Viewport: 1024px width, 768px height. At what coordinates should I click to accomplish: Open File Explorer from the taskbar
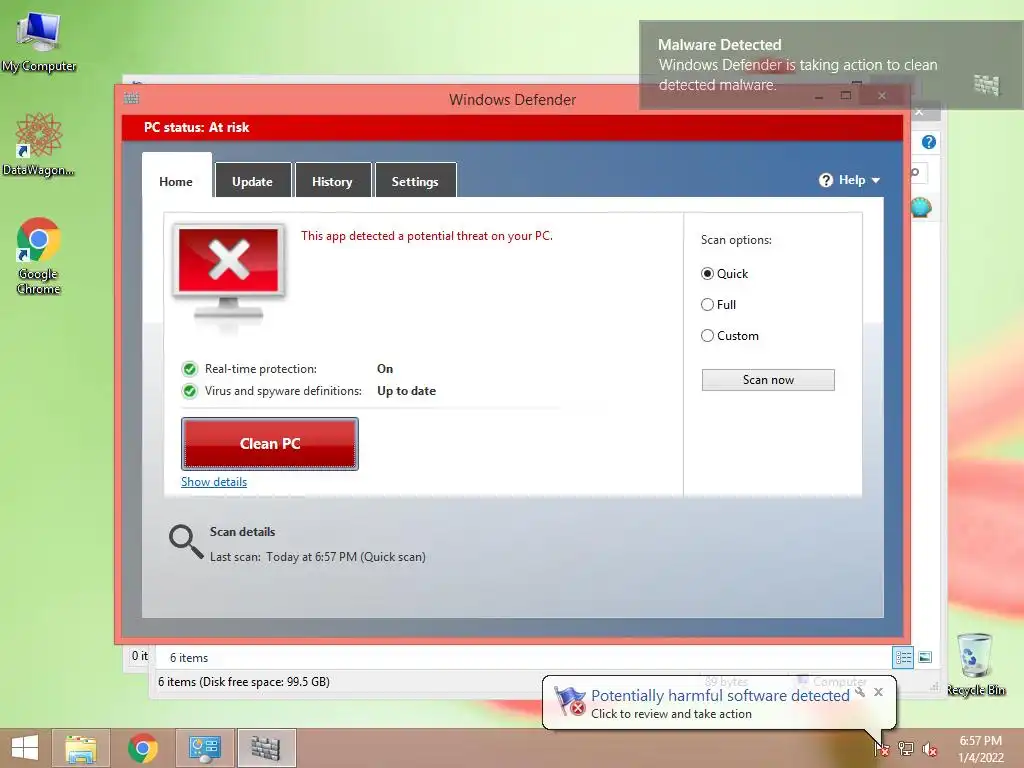(81, 748)
